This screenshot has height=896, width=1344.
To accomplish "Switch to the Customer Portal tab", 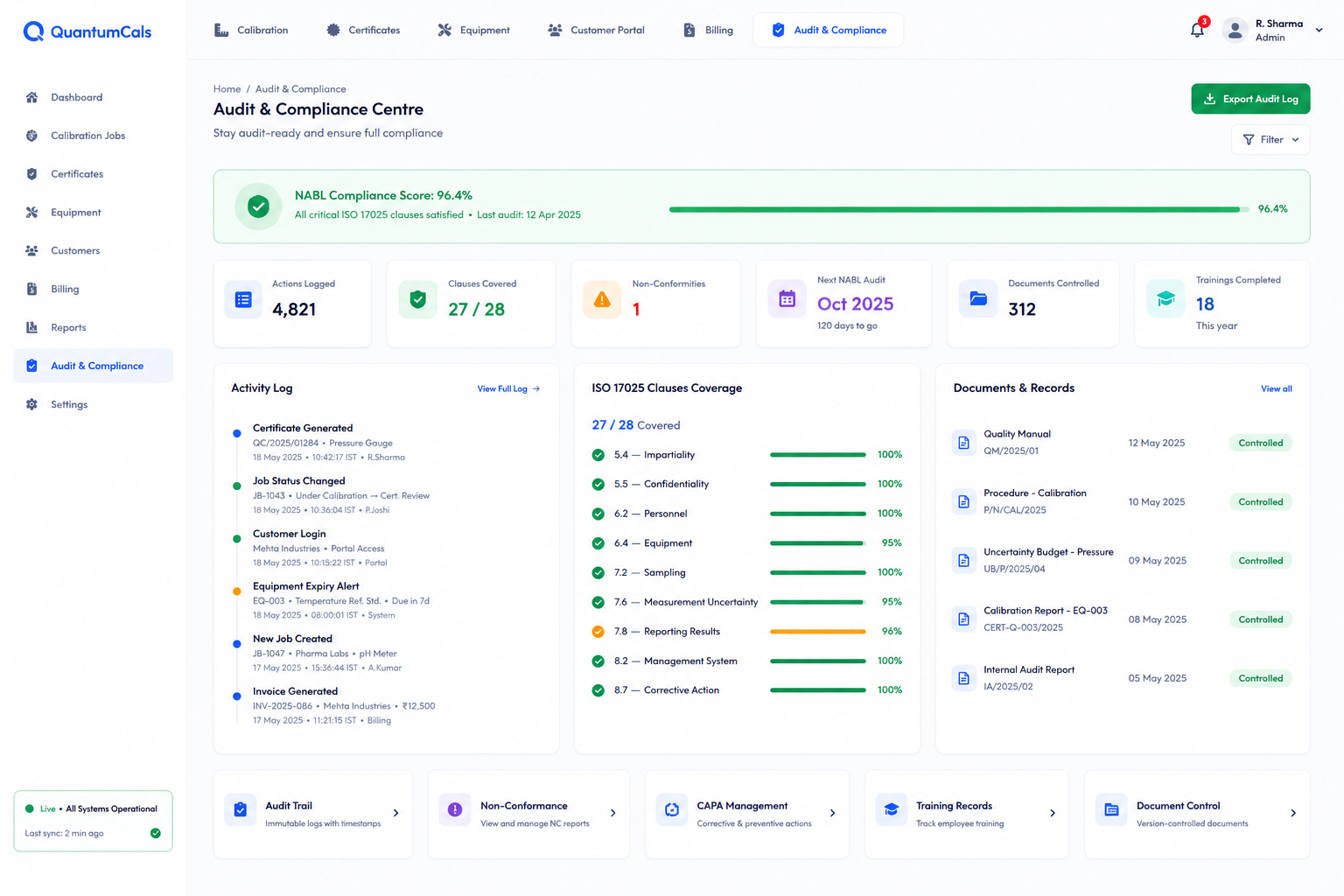I will [596, 30].
